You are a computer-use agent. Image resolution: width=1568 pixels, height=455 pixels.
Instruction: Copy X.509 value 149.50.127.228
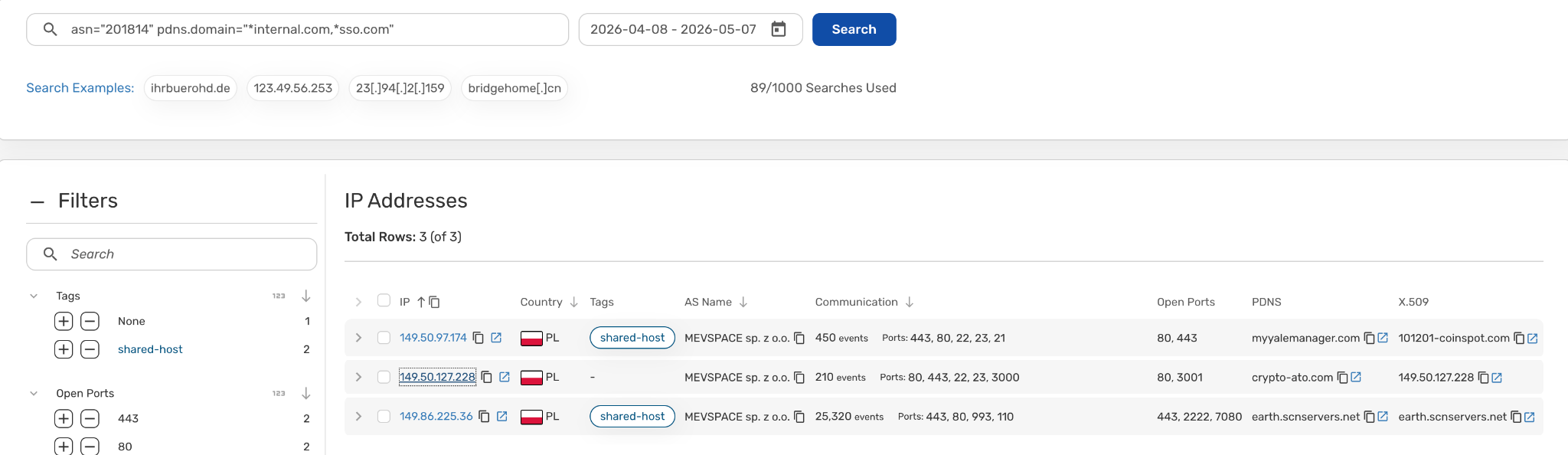pos(1483,377)
